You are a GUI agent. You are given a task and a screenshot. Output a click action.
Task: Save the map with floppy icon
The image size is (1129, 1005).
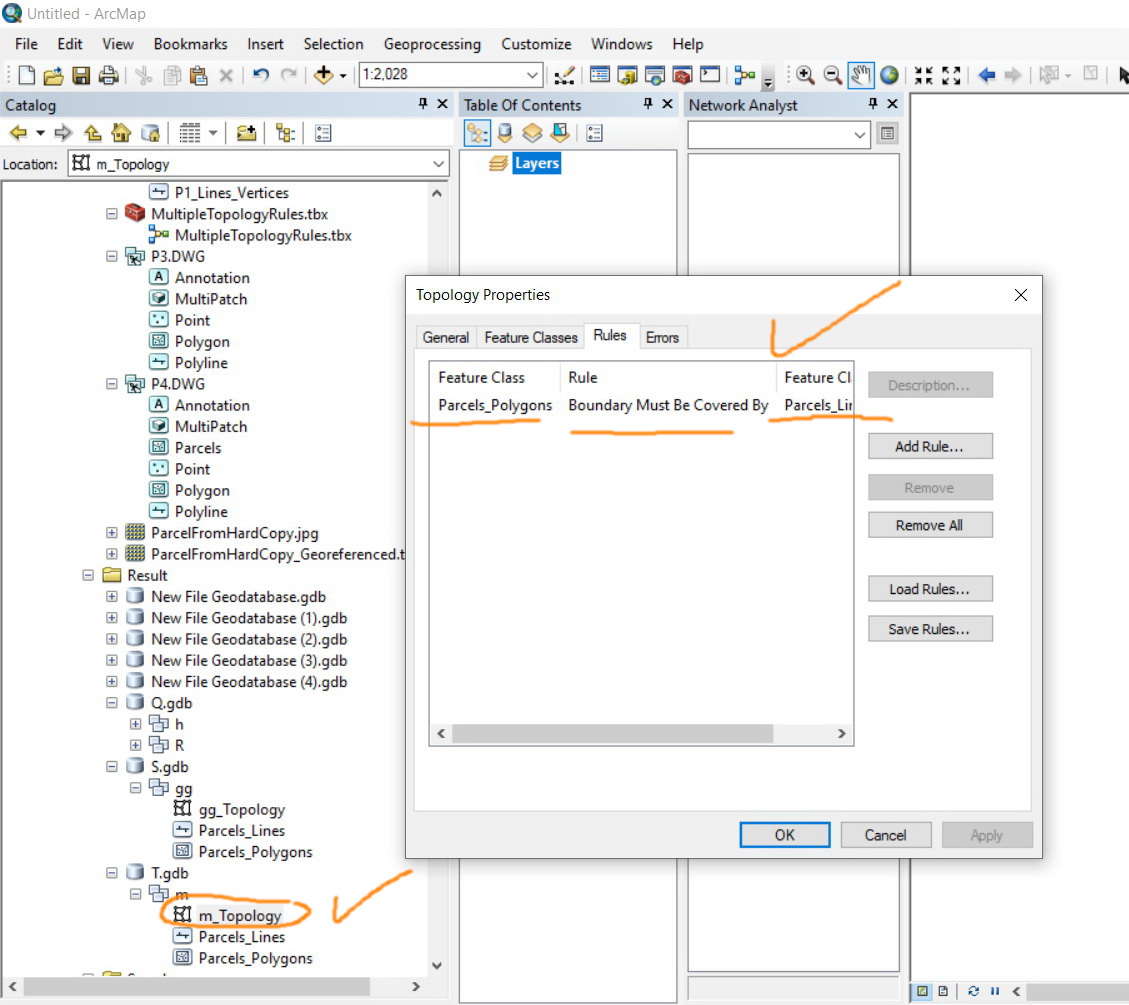pos(81,75)
